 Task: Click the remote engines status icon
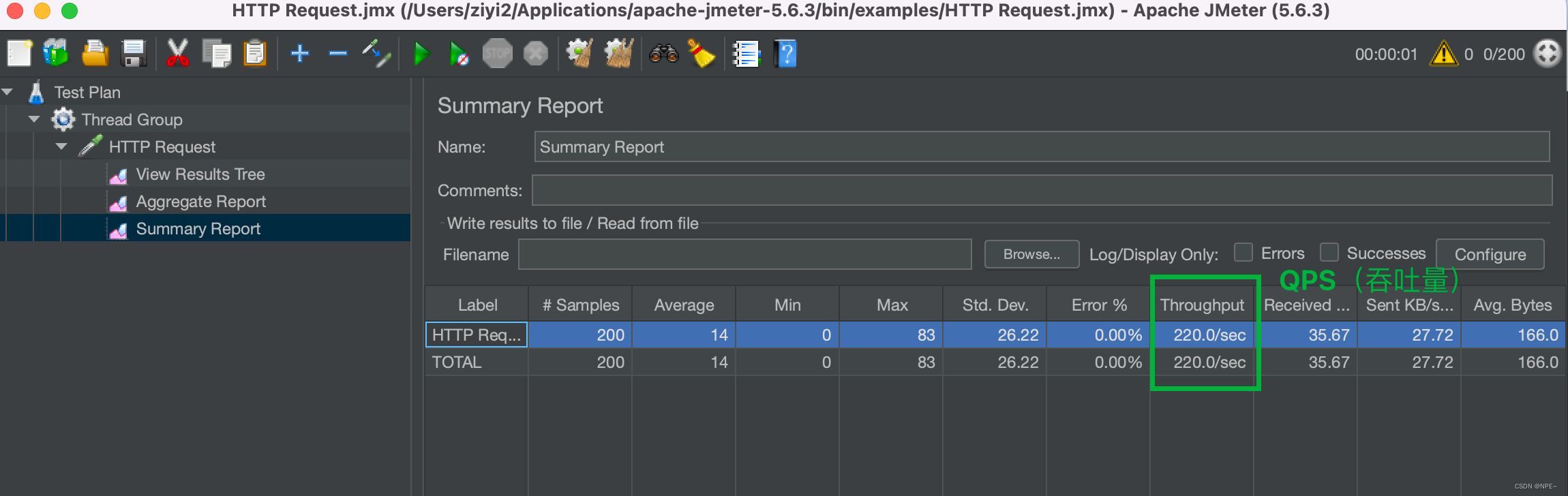1547,53
